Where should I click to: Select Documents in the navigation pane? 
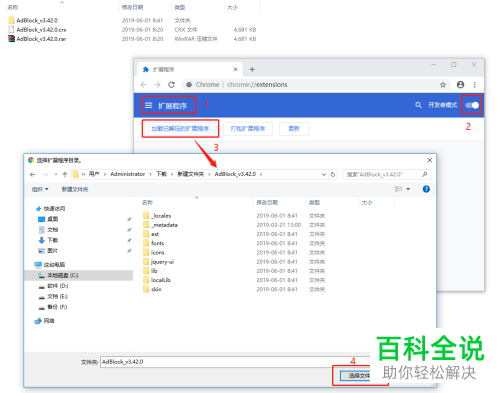click(48, 230)
